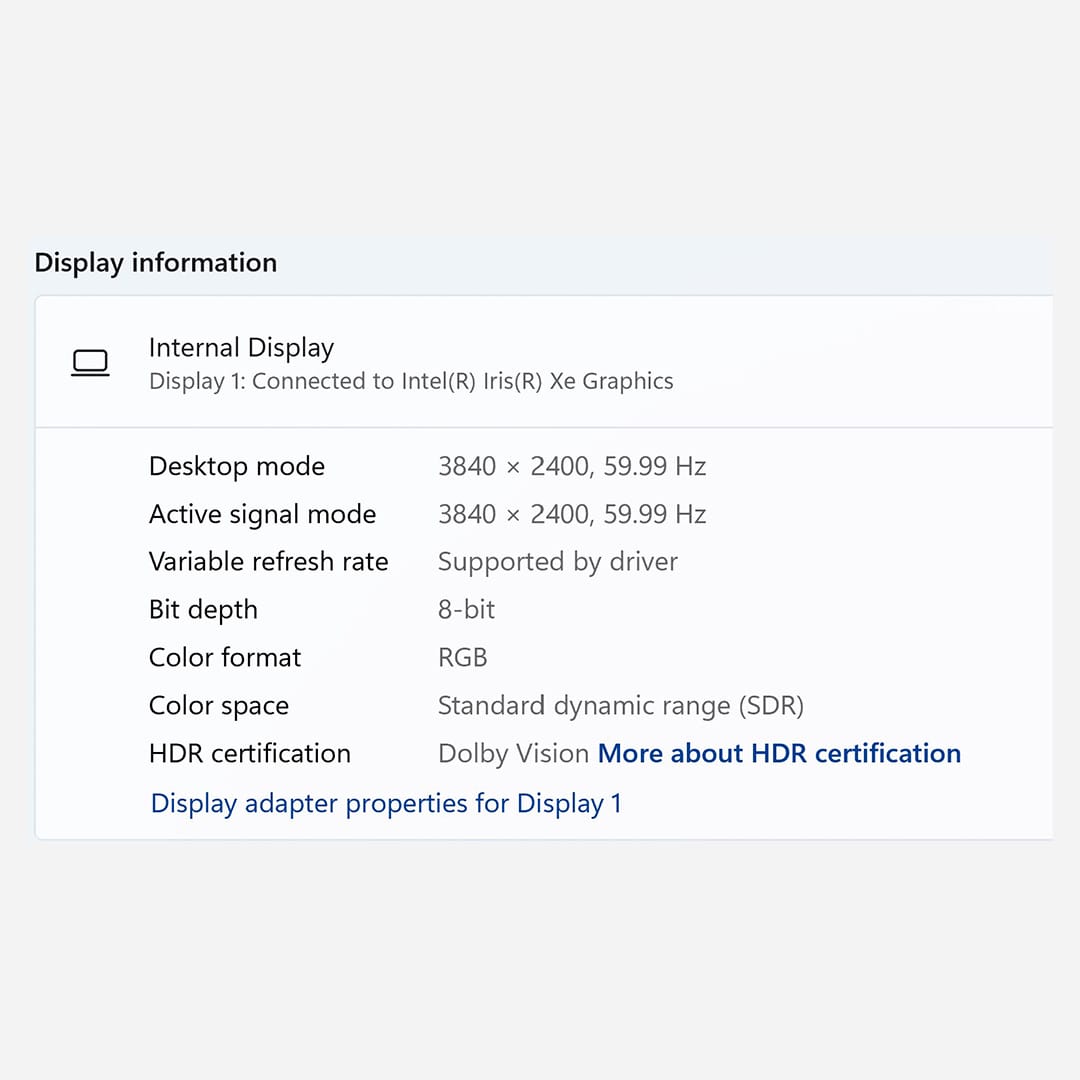Click the 'Bit depth' label

click(x=203, y=609)
